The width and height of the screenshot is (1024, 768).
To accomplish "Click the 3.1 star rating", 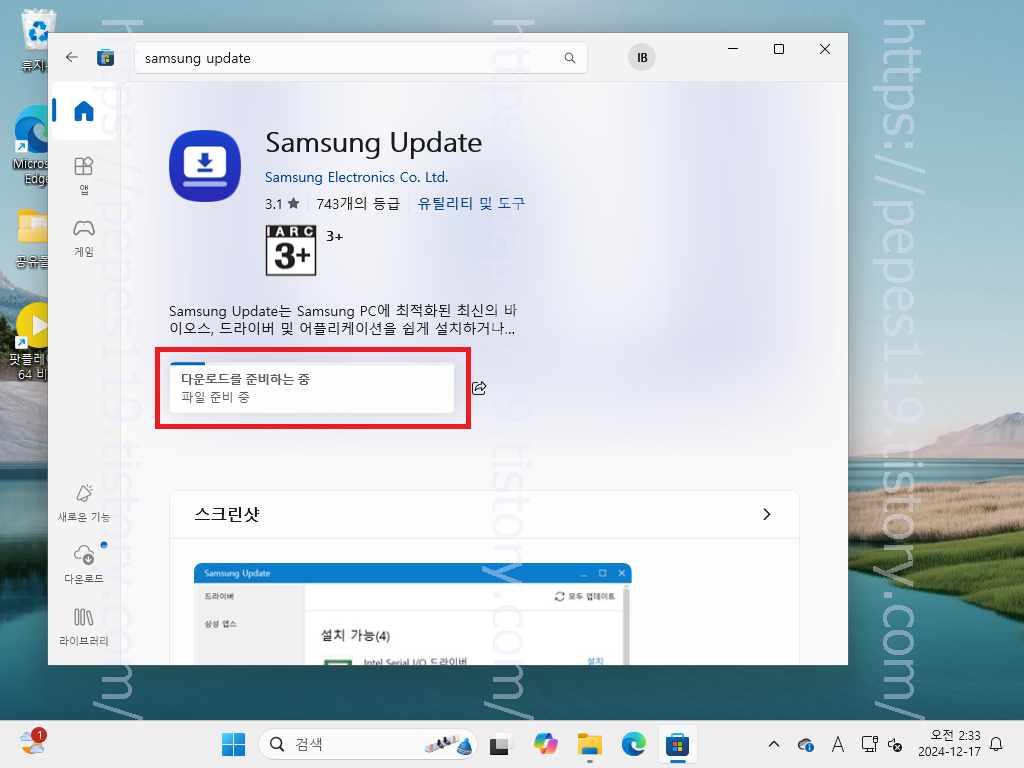I will click(282, 204).
